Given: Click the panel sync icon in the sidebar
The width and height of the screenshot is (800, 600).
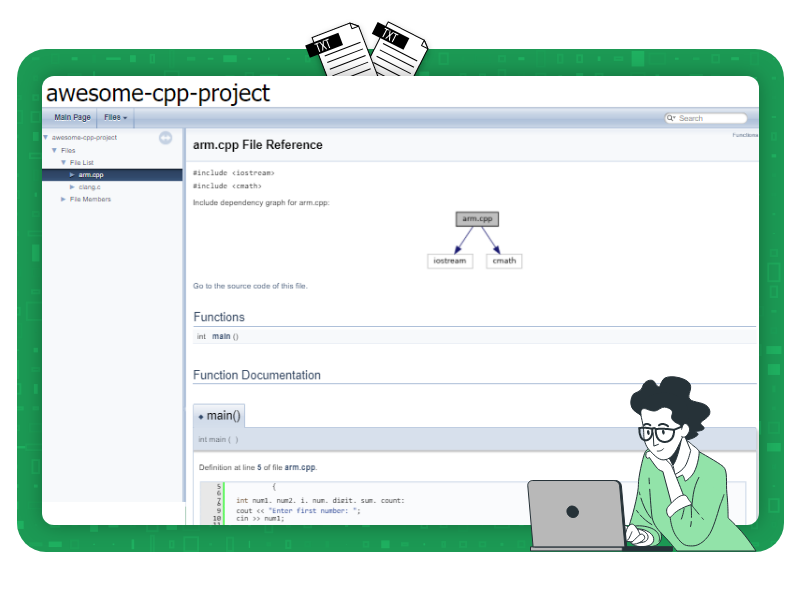Looking at the screenshot, I should 166,138.
